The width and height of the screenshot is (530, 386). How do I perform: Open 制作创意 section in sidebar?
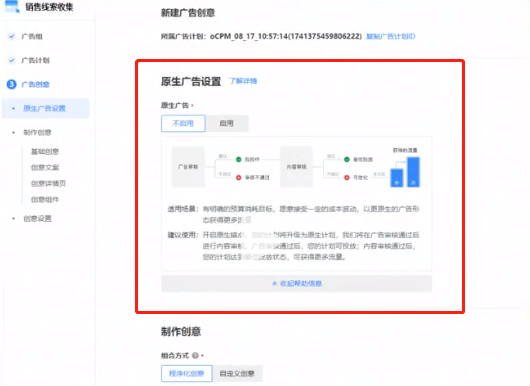click(38, 132)
